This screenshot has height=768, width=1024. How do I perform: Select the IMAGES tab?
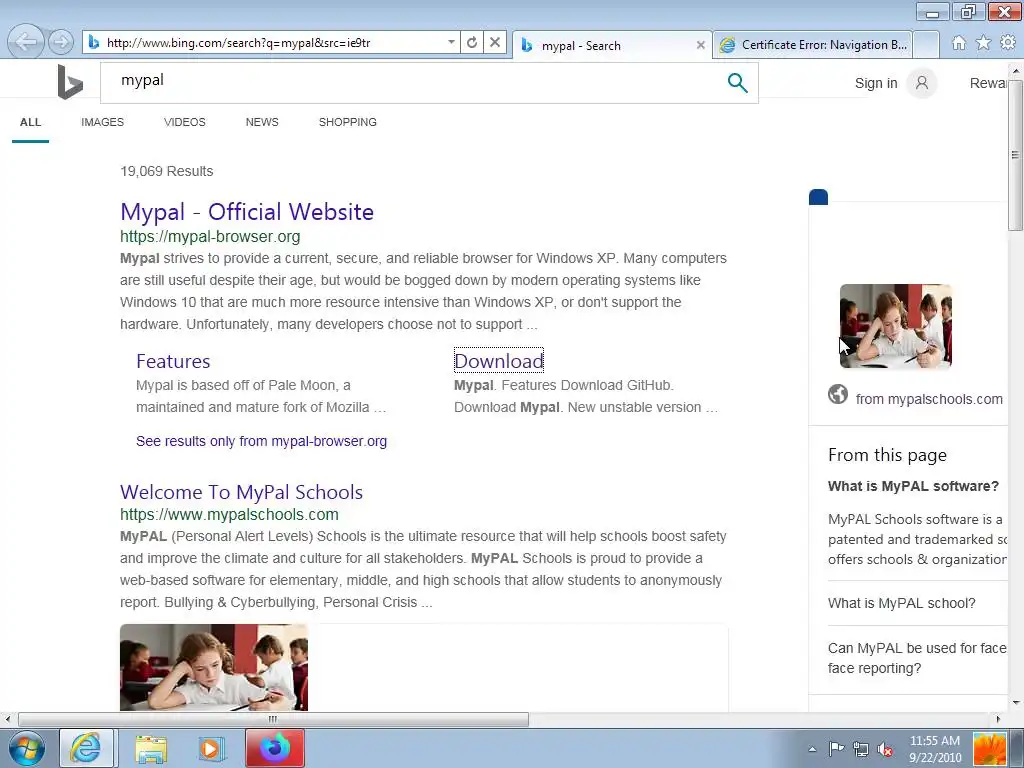point(103,122)
